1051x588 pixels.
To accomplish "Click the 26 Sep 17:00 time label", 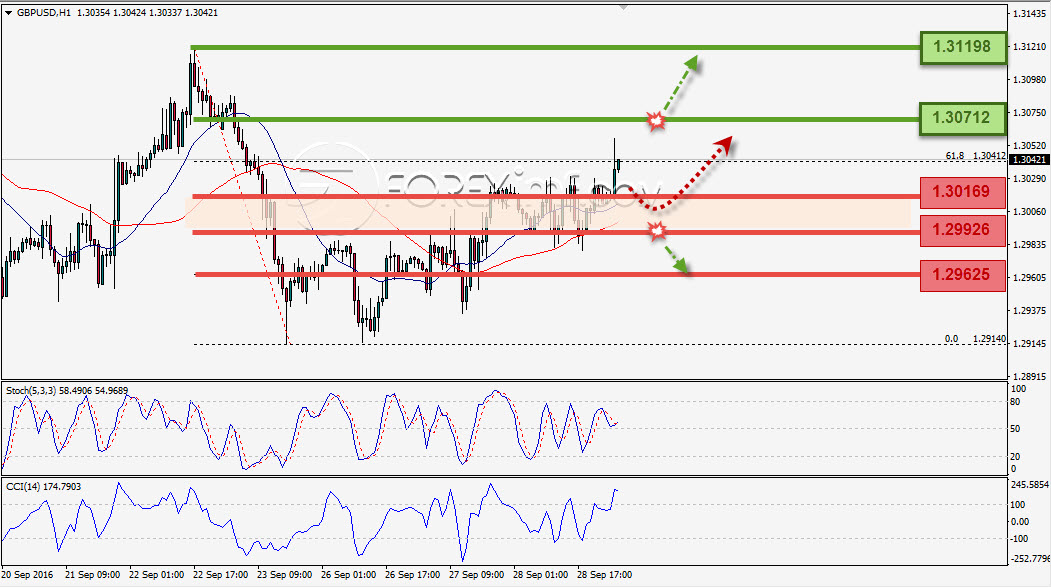I will click(x=412, y=575).
